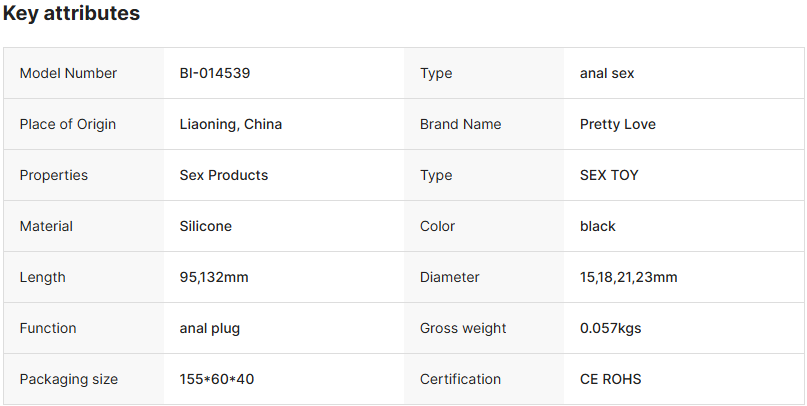Click the Color label cell

pos(438,226)
